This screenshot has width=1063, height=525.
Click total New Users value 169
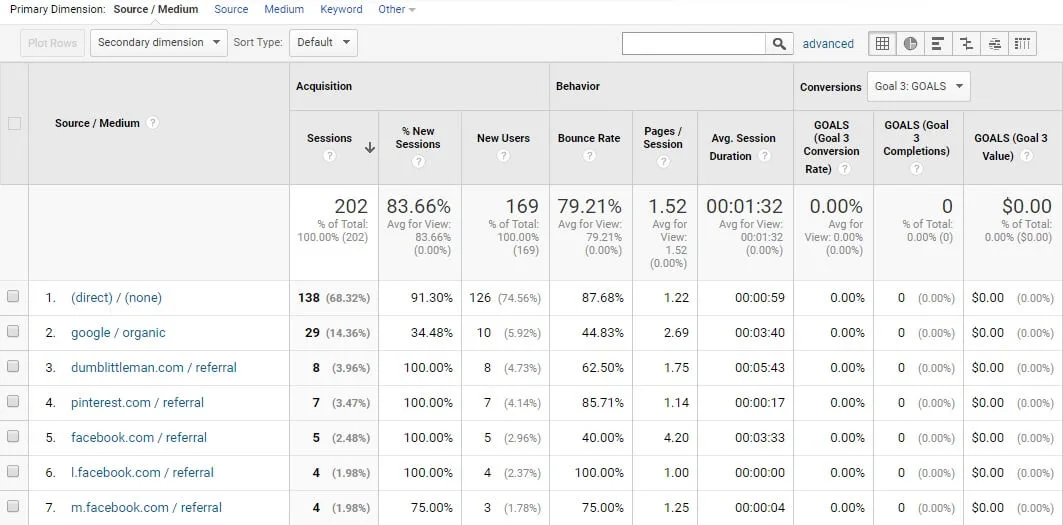click(x=522, y=206)
